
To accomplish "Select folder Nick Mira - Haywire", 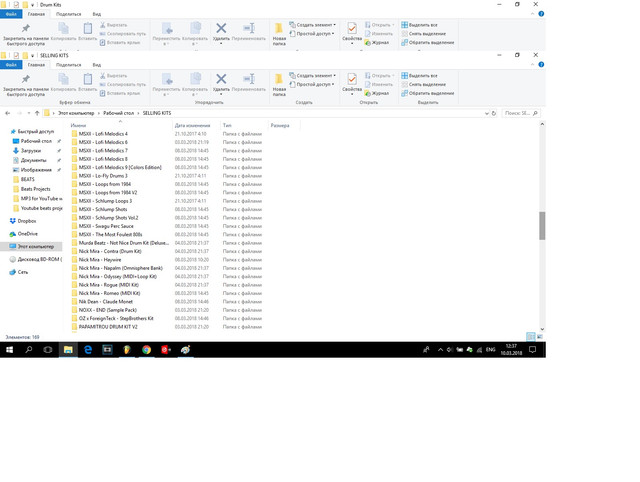I will (100, 260).
